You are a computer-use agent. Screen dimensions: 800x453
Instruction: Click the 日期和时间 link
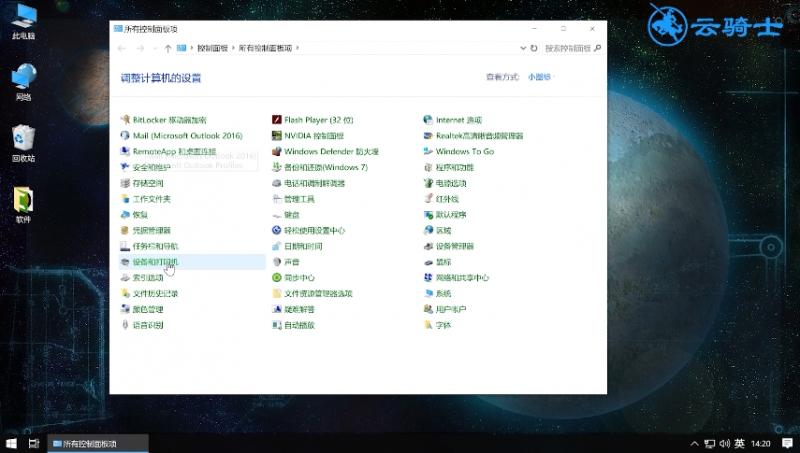click(x=303, y=246)
